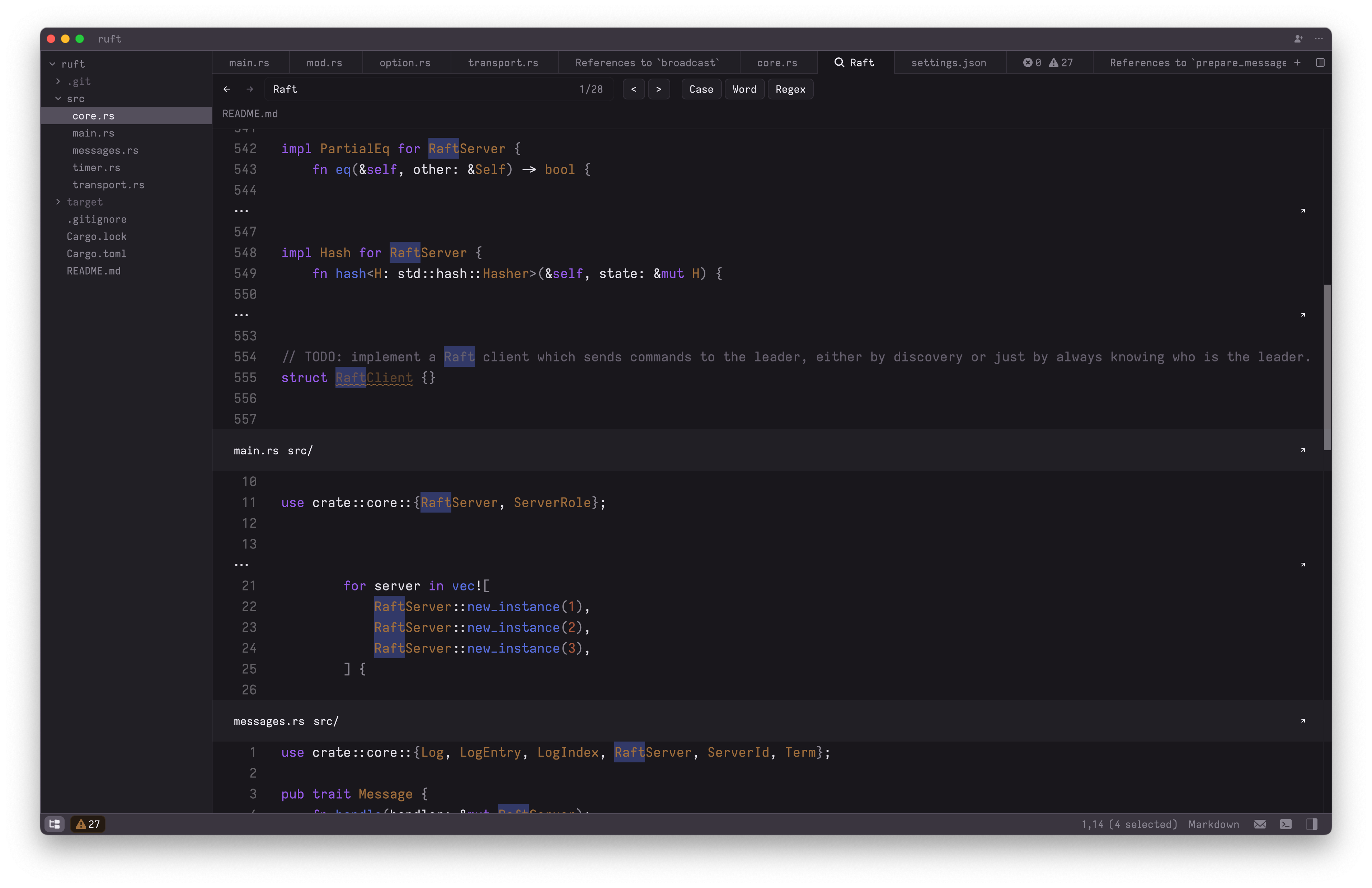The image size is (1372, 888).
Task: Switch to the settings.json tab
Action: tap(949, 62)
